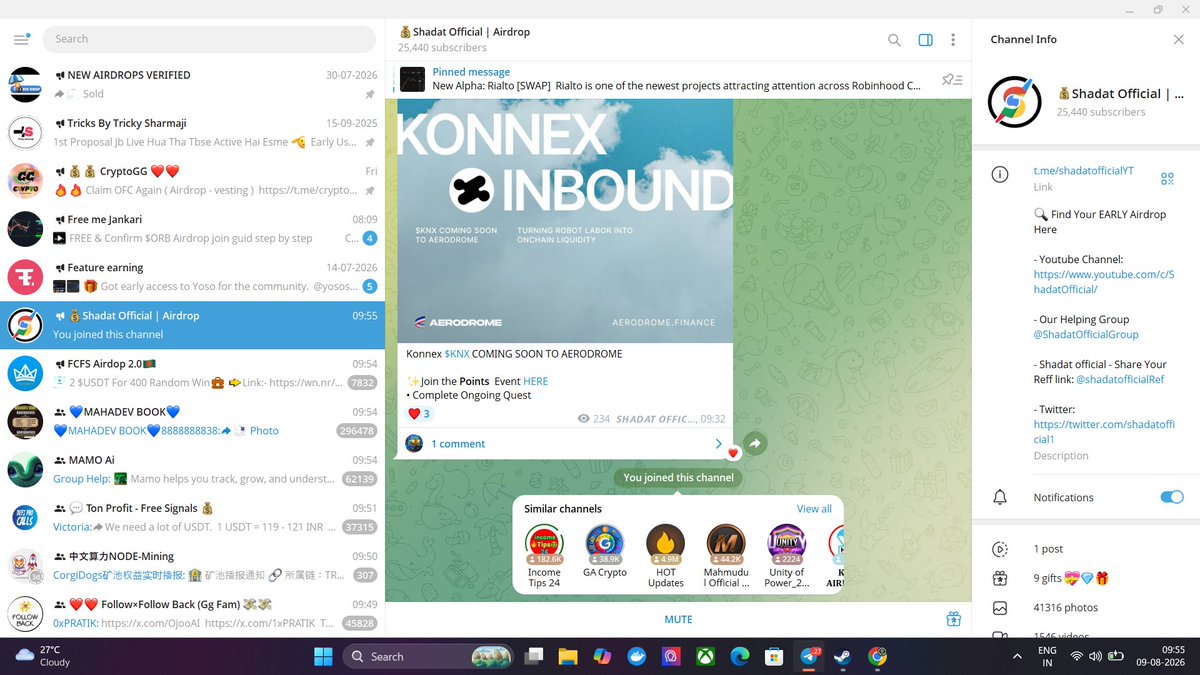
Task: Expand comments with the chevron arrow
Action: click(718, 443)
